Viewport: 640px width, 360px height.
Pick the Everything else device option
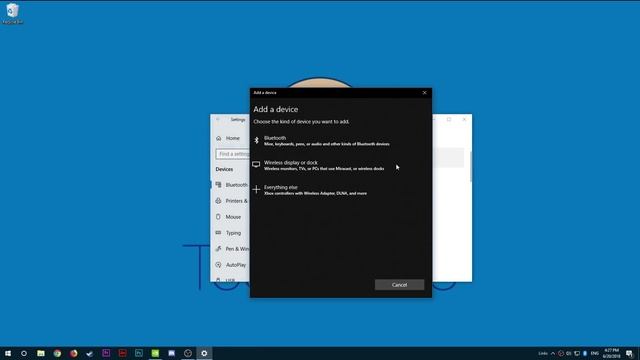coord(341,190)
